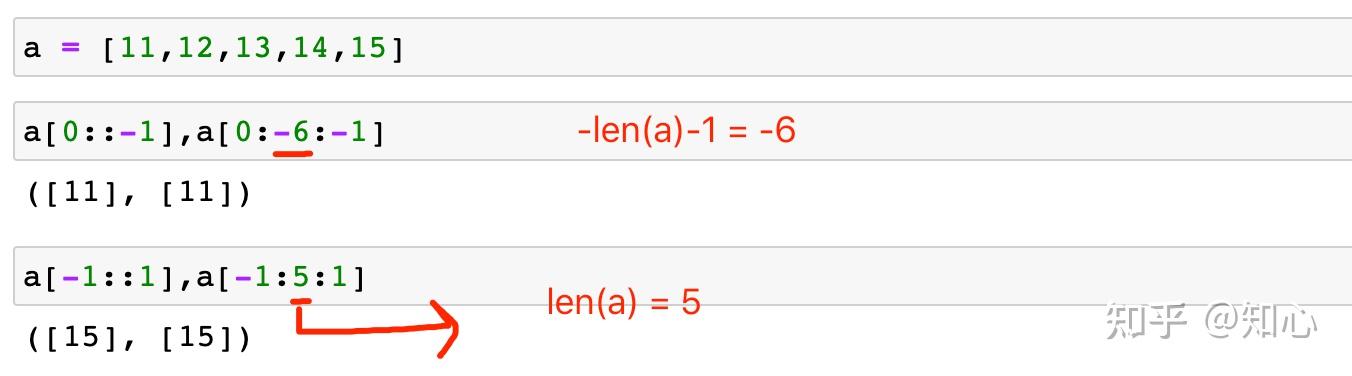Click the underlined -6 in second cell
The image size is (1352, 376).
291,132
